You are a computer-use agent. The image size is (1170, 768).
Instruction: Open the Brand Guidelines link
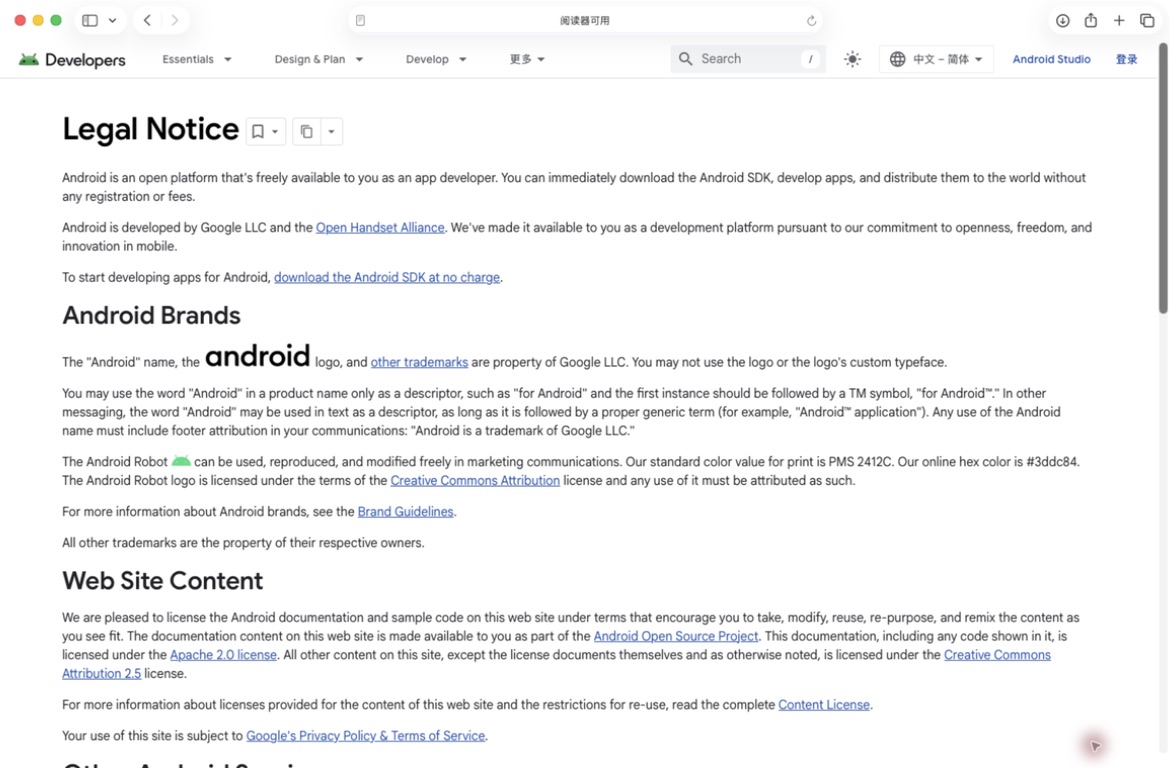405,512
